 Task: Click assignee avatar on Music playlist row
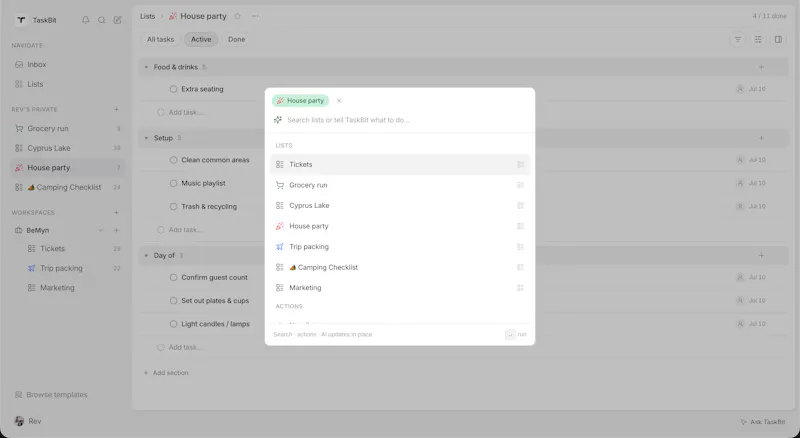[740, 183]
